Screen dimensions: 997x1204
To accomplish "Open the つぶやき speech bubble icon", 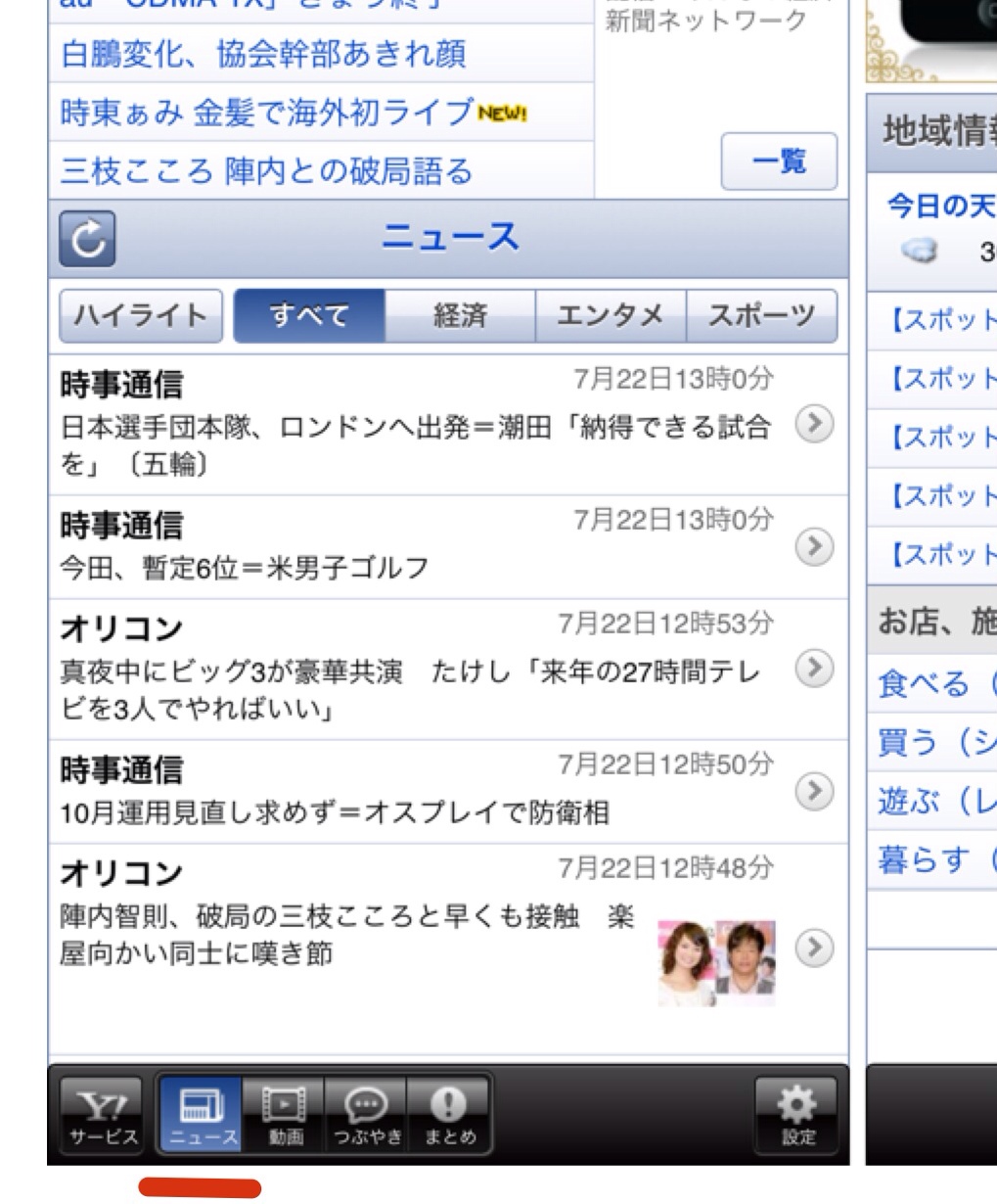I will tap(367, 1114).
